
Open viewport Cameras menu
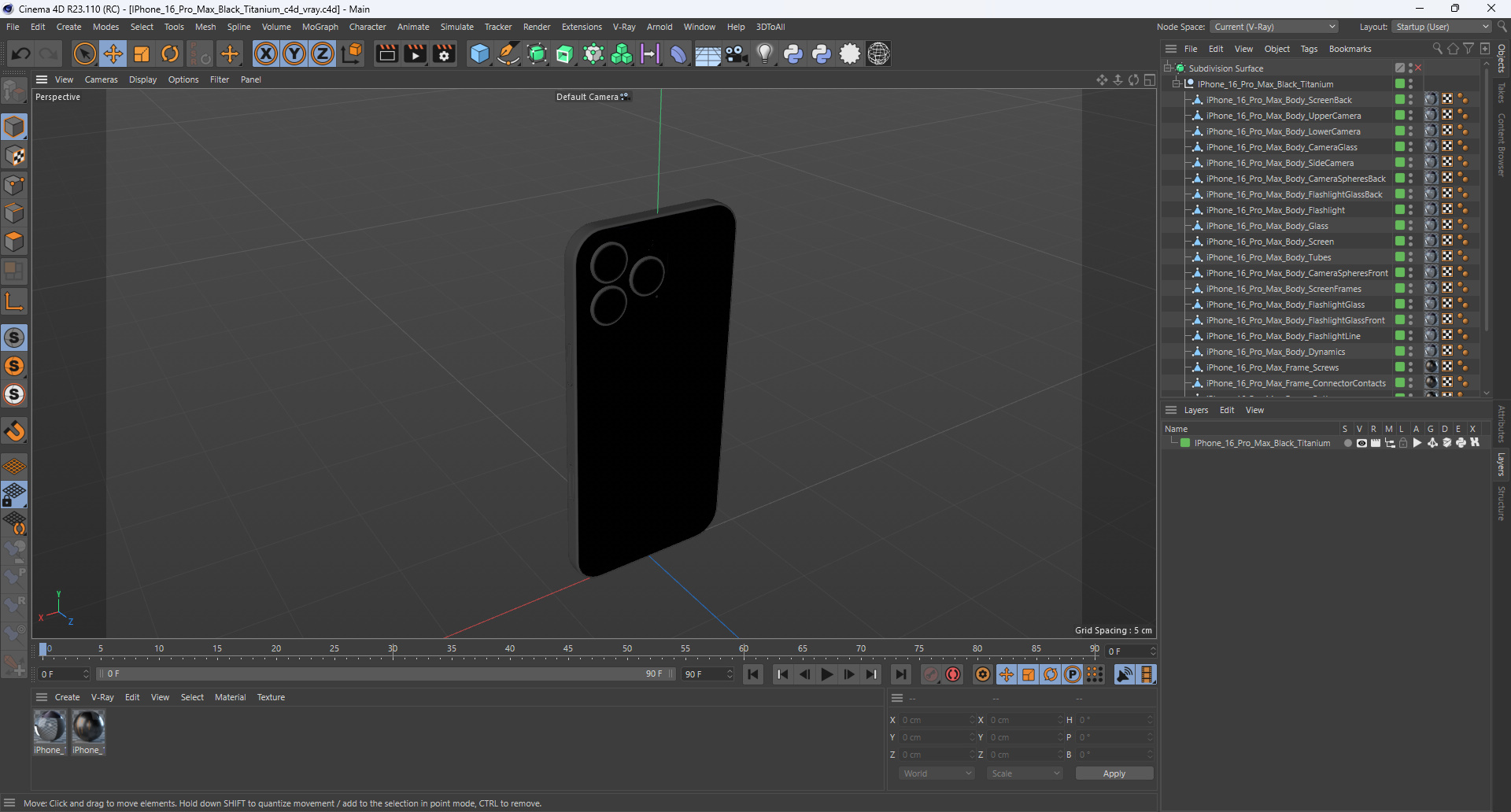[x=101, y=79]
